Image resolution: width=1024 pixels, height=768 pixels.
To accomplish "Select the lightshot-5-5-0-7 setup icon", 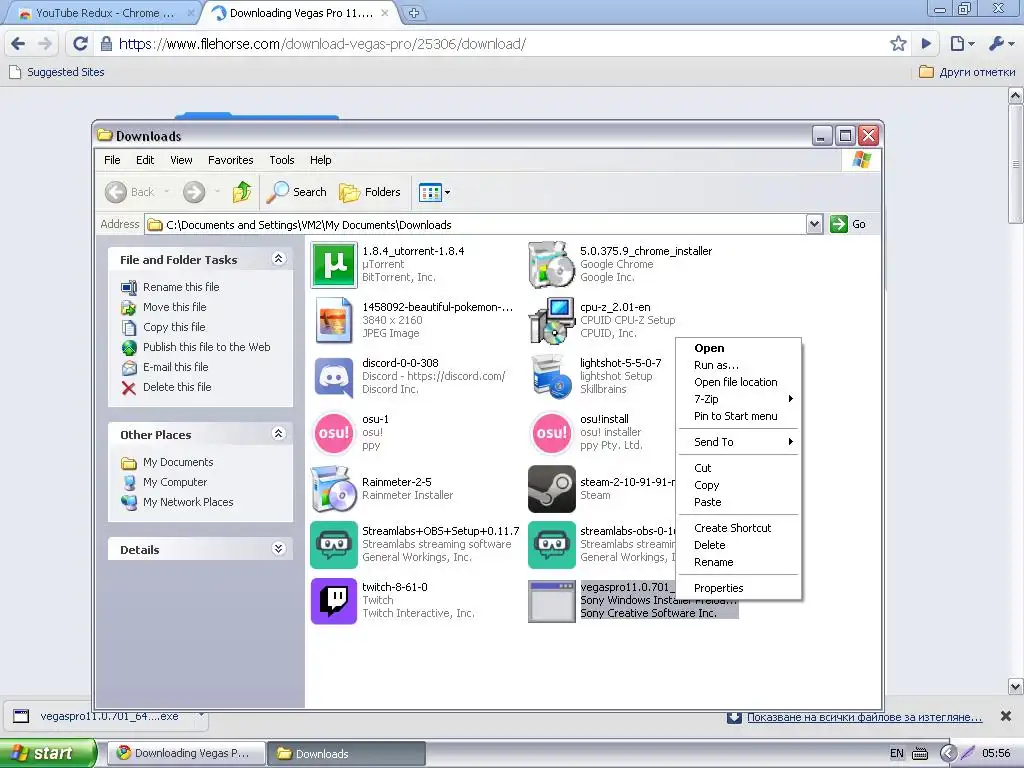I will (551, 377).
